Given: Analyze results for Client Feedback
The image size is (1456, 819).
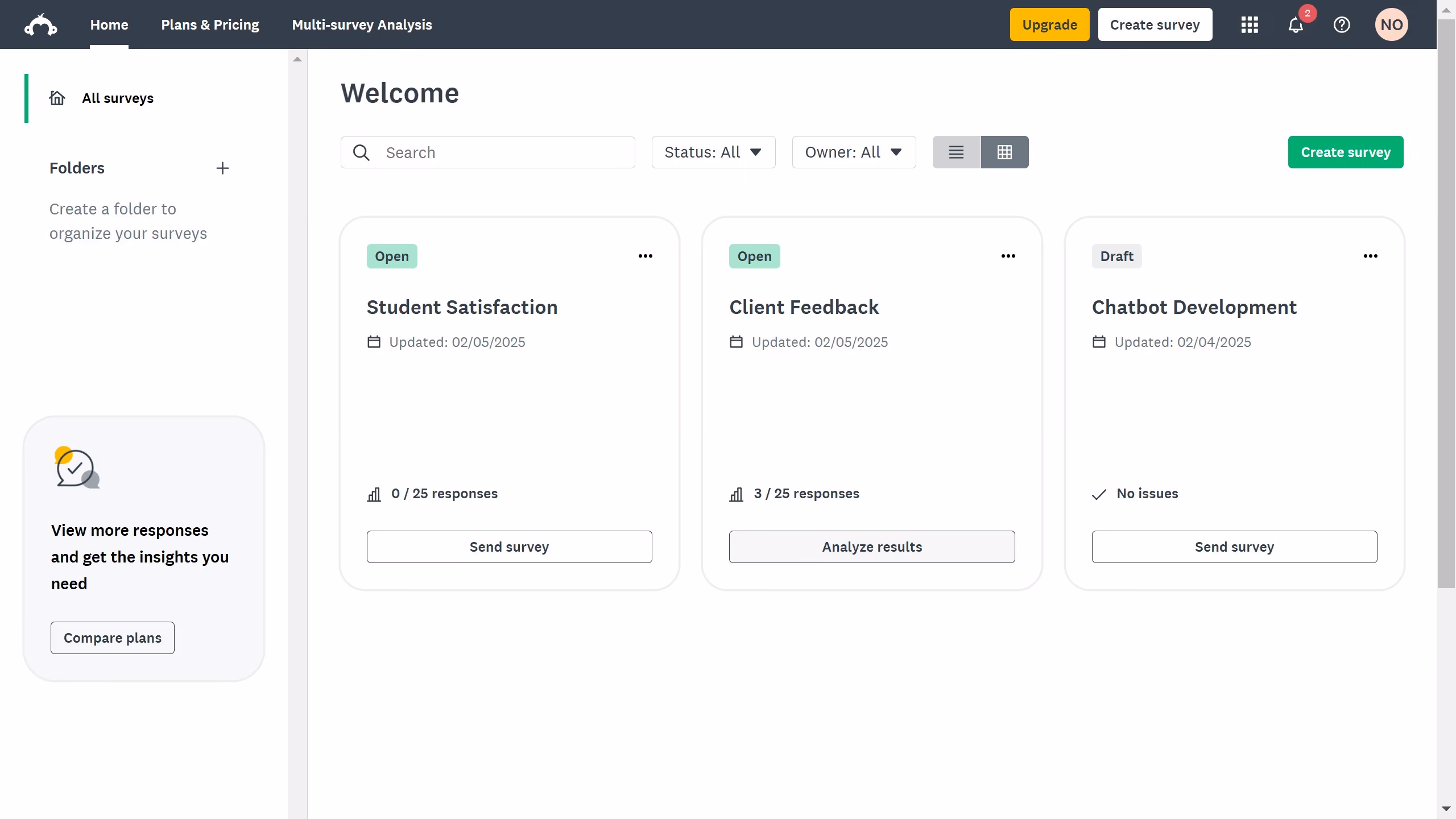Looking at the screenshot, I should point(872,547).
